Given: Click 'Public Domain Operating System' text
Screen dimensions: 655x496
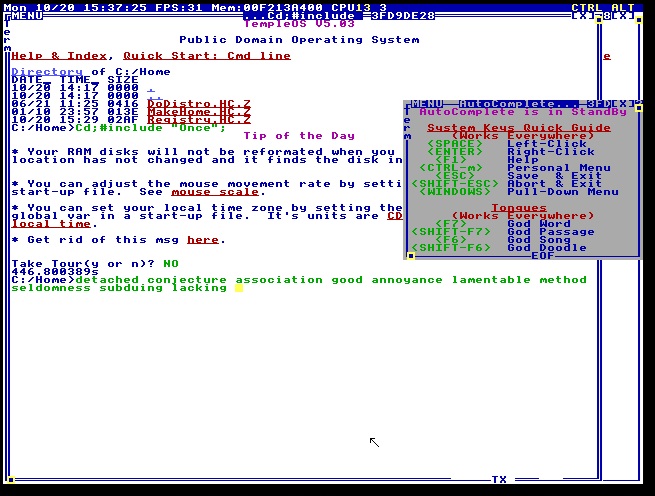Looking at the screenshot, I should (299, 40).
